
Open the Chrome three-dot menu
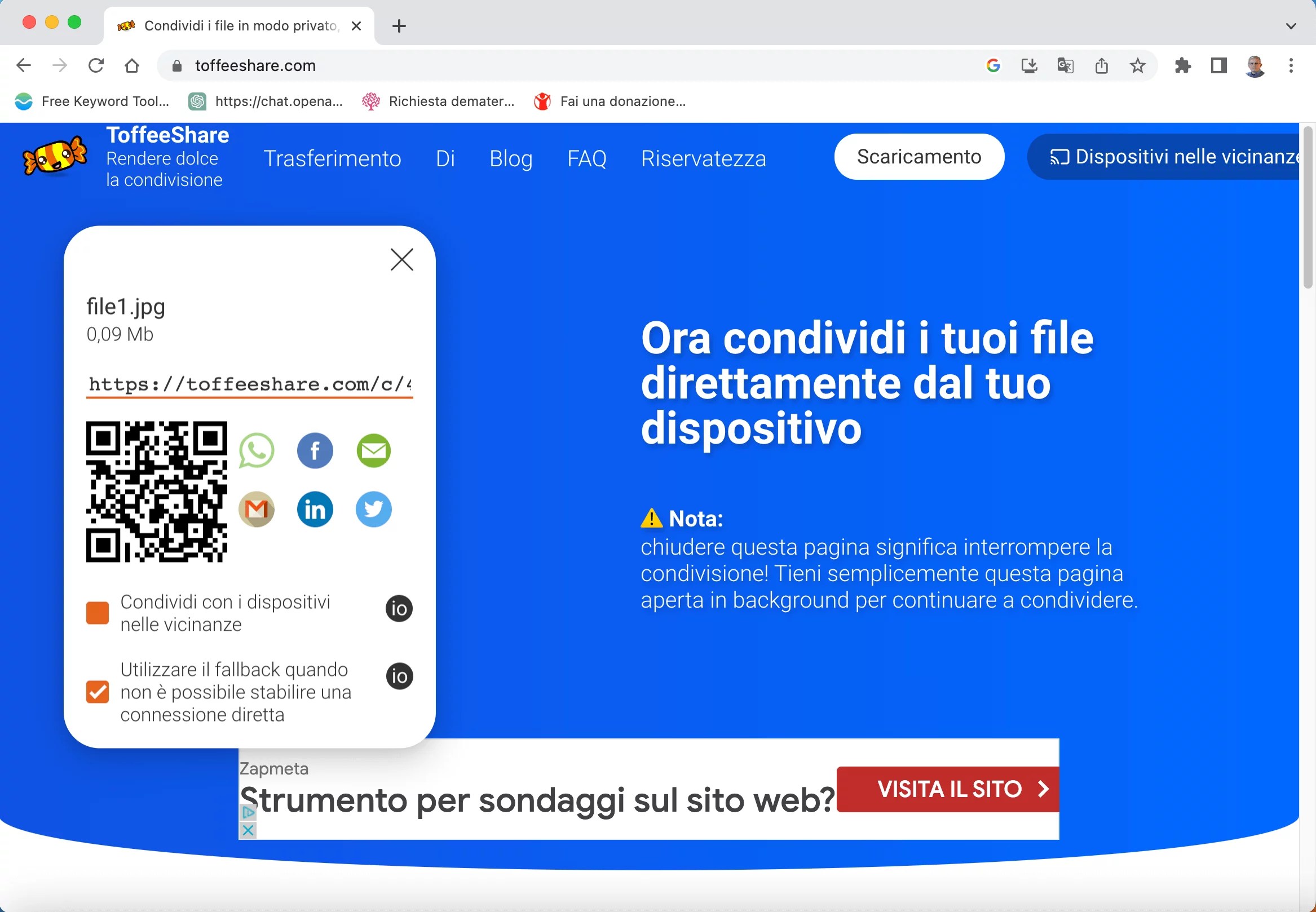point(1290,65)
